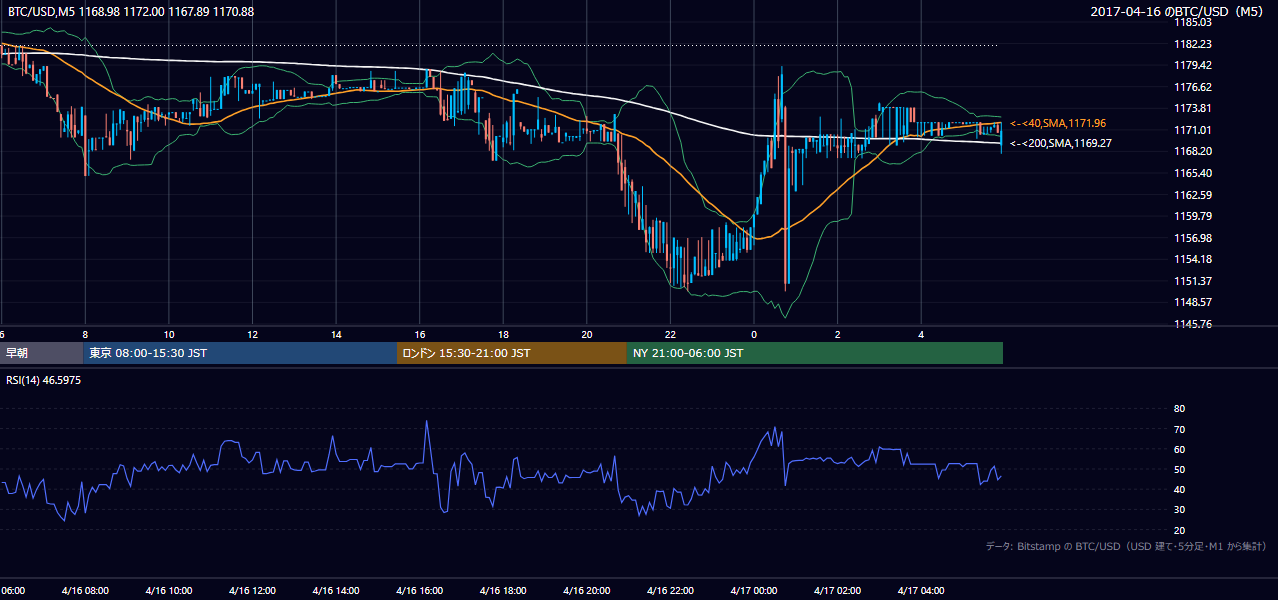The width and height of the screenshot is (1278, 600).
Task: Click price axis value 1154.18
Action: (x=1192, y=259)
